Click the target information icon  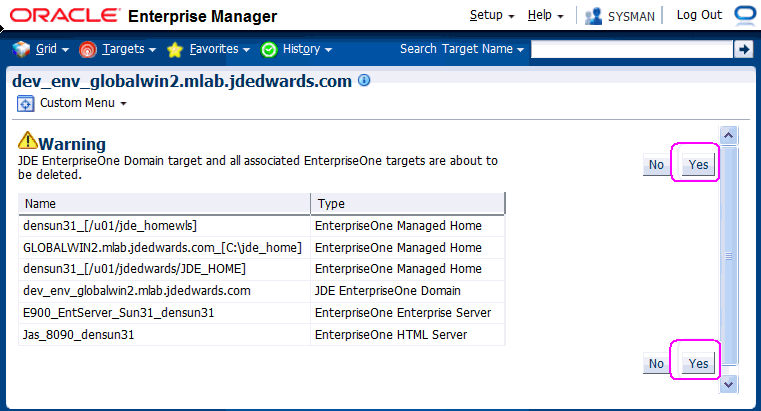(364, 80)
